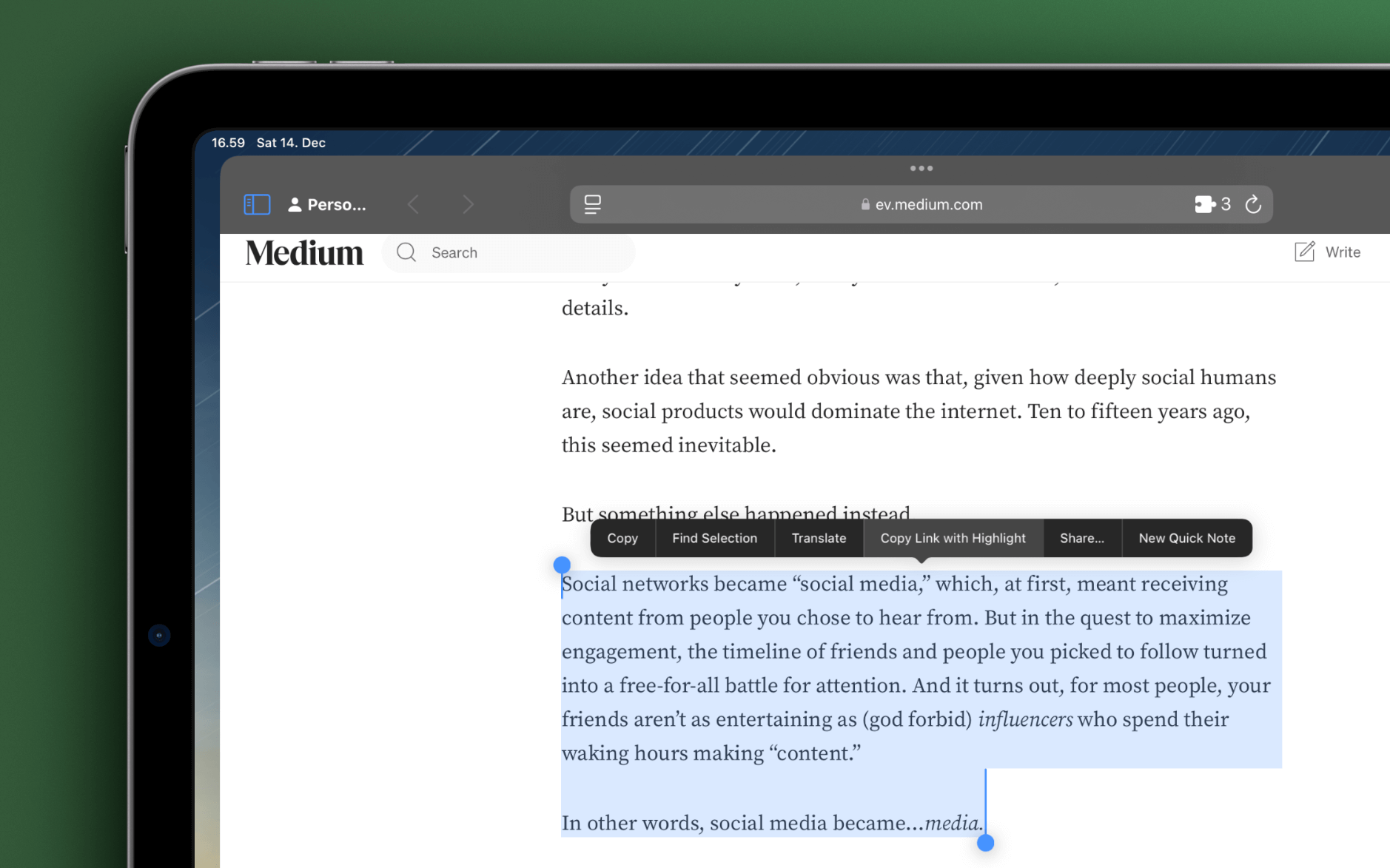Click the Write link label
This screenshot has height=868, width=1390.
[x=1343, y=252]
